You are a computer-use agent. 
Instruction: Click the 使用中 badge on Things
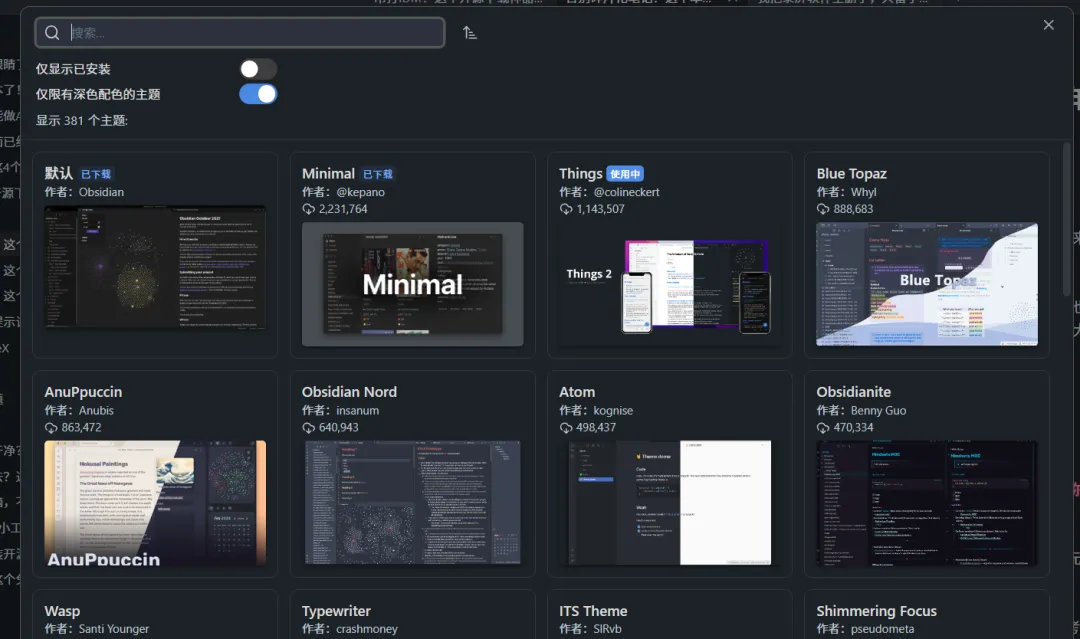coord(625,174)
